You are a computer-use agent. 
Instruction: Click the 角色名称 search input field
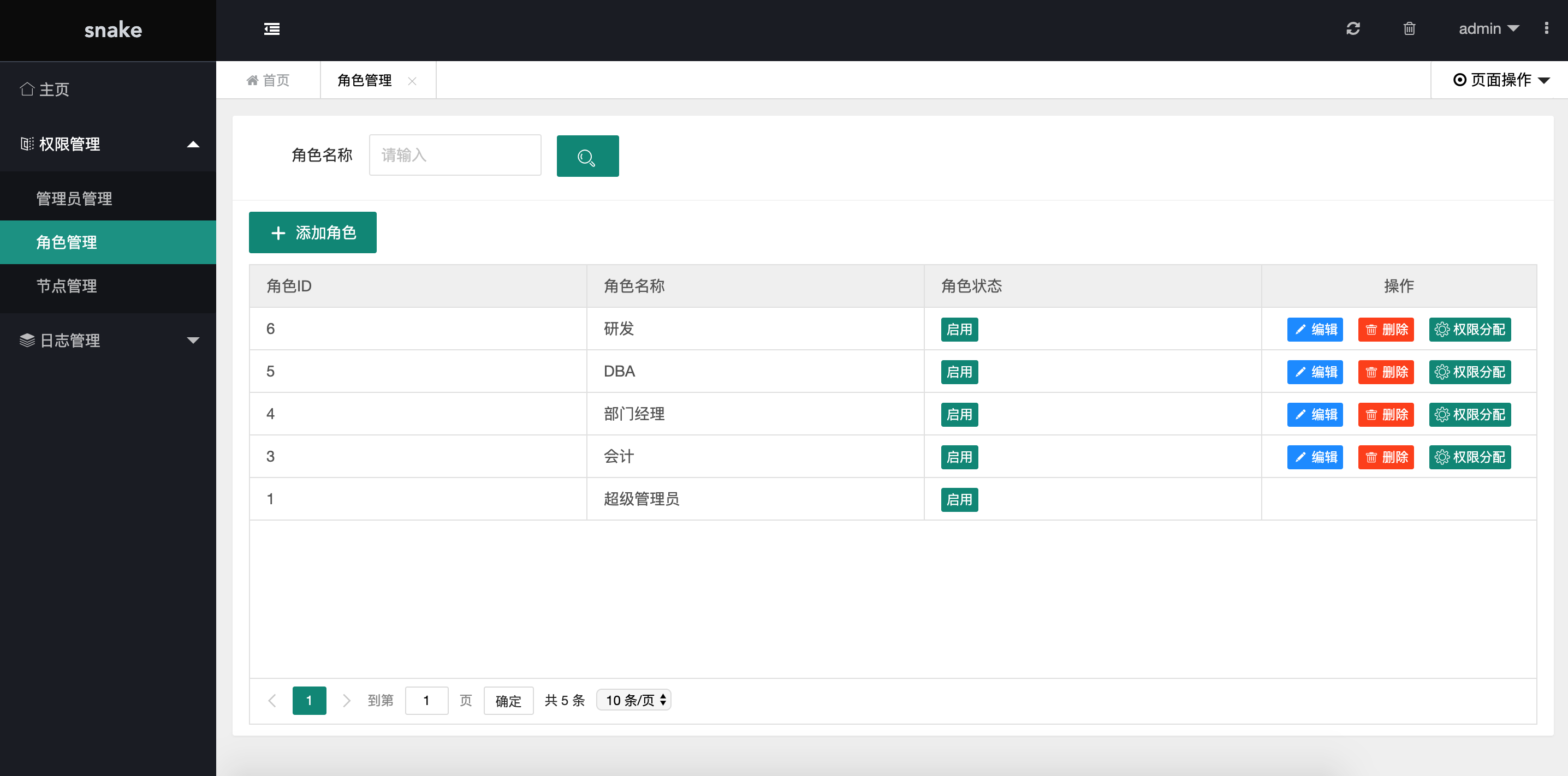(455, 156)
